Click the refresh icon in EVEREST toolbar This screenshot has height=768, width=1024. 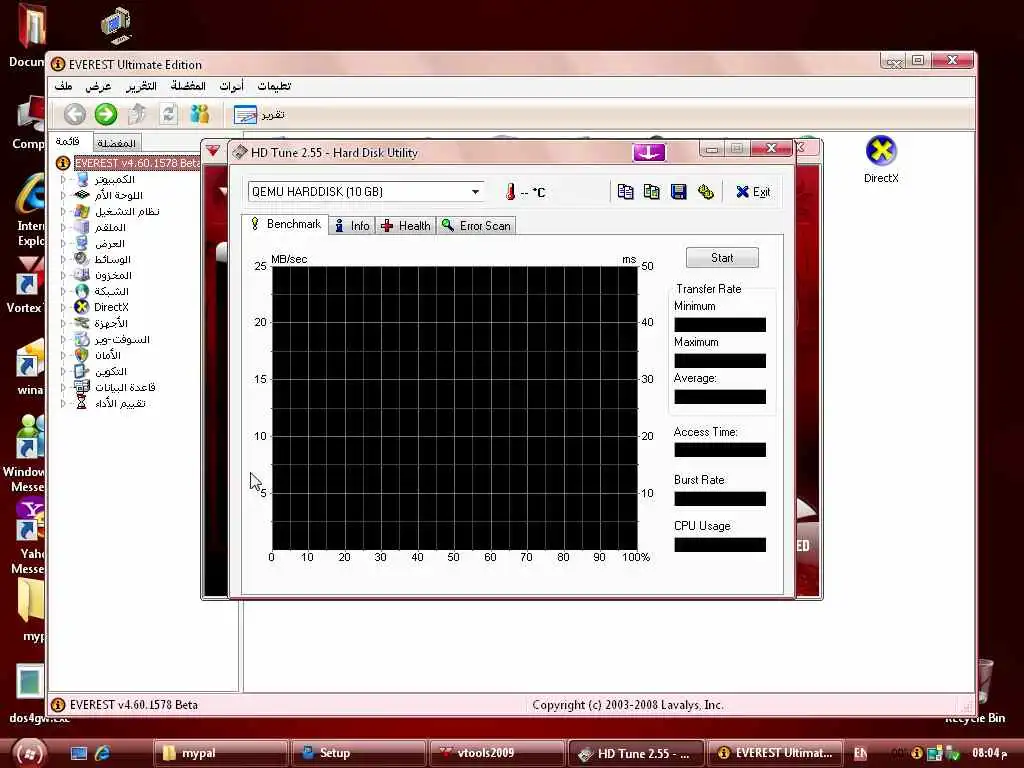(168, 114)
